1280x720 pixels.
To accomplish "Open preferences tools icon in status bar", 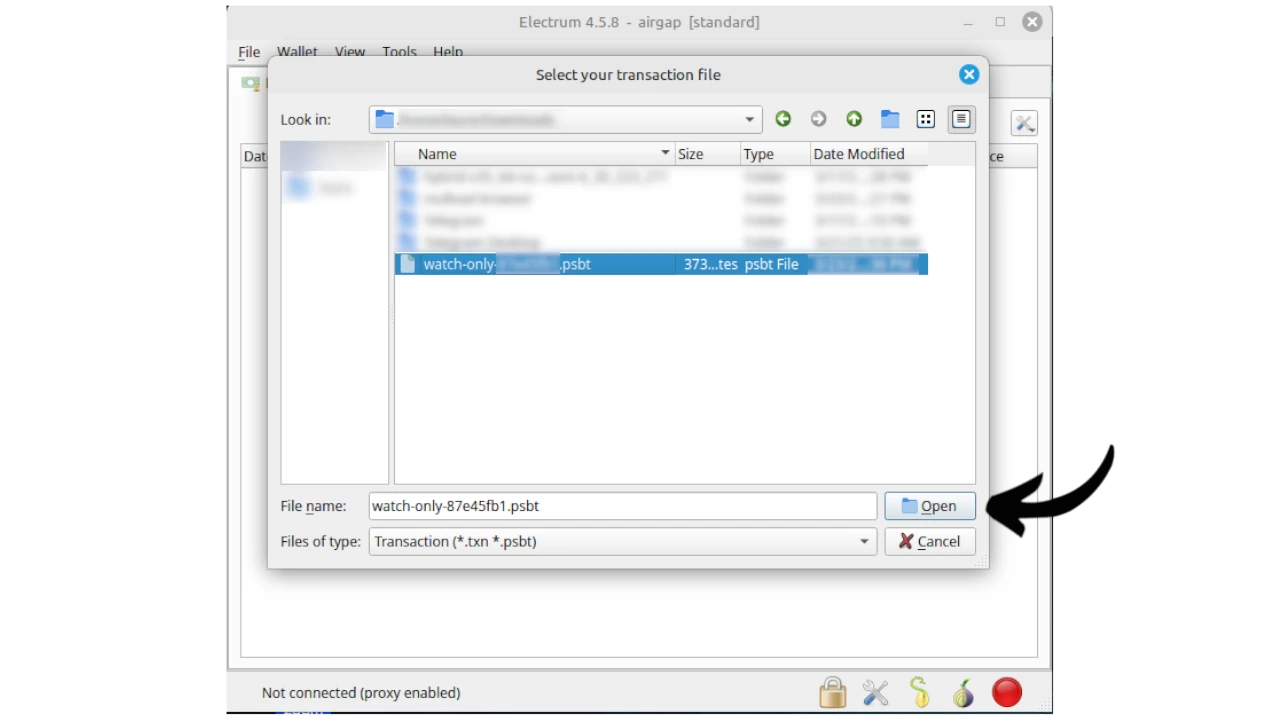I will [875, 692].
